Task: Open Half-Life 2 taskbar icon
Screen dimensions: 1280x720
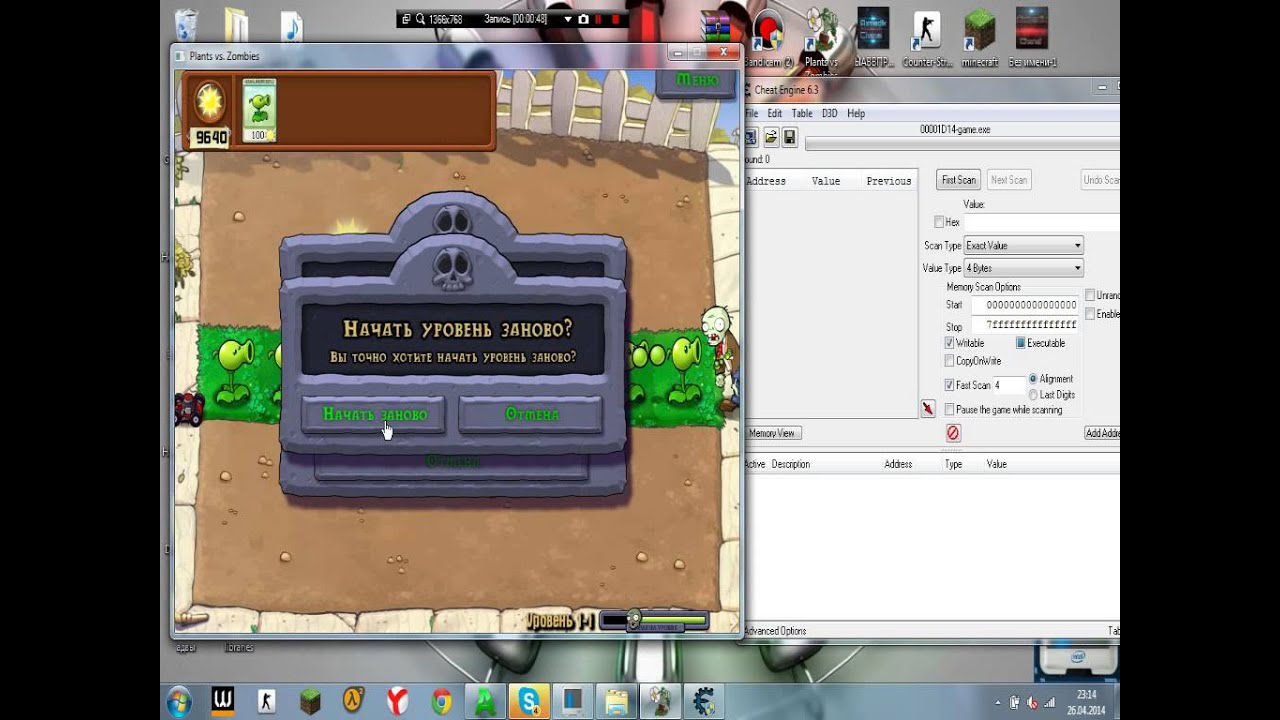Action: click(x=354, y=701)
